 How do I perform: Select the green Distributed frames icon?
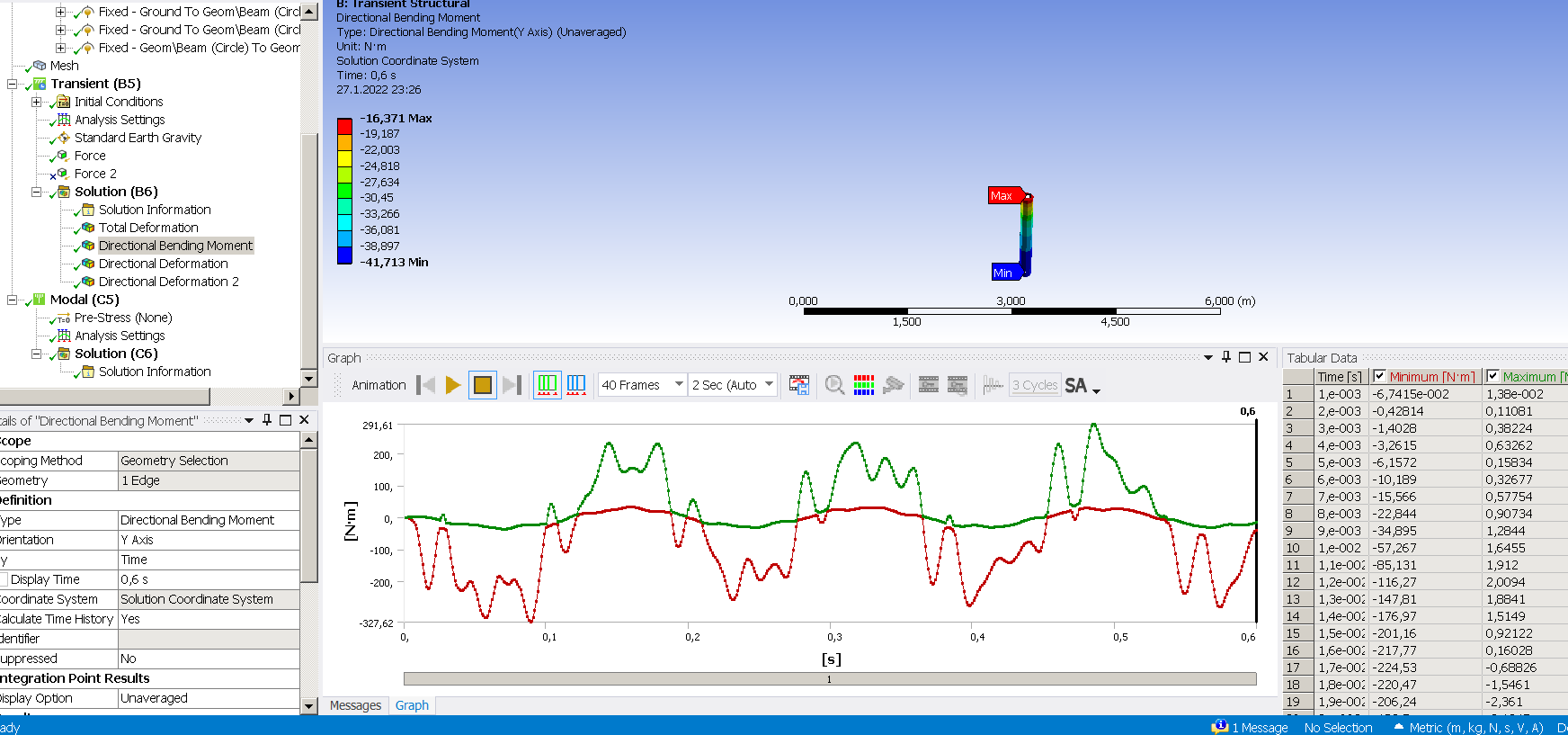click(x=547, y=385)
